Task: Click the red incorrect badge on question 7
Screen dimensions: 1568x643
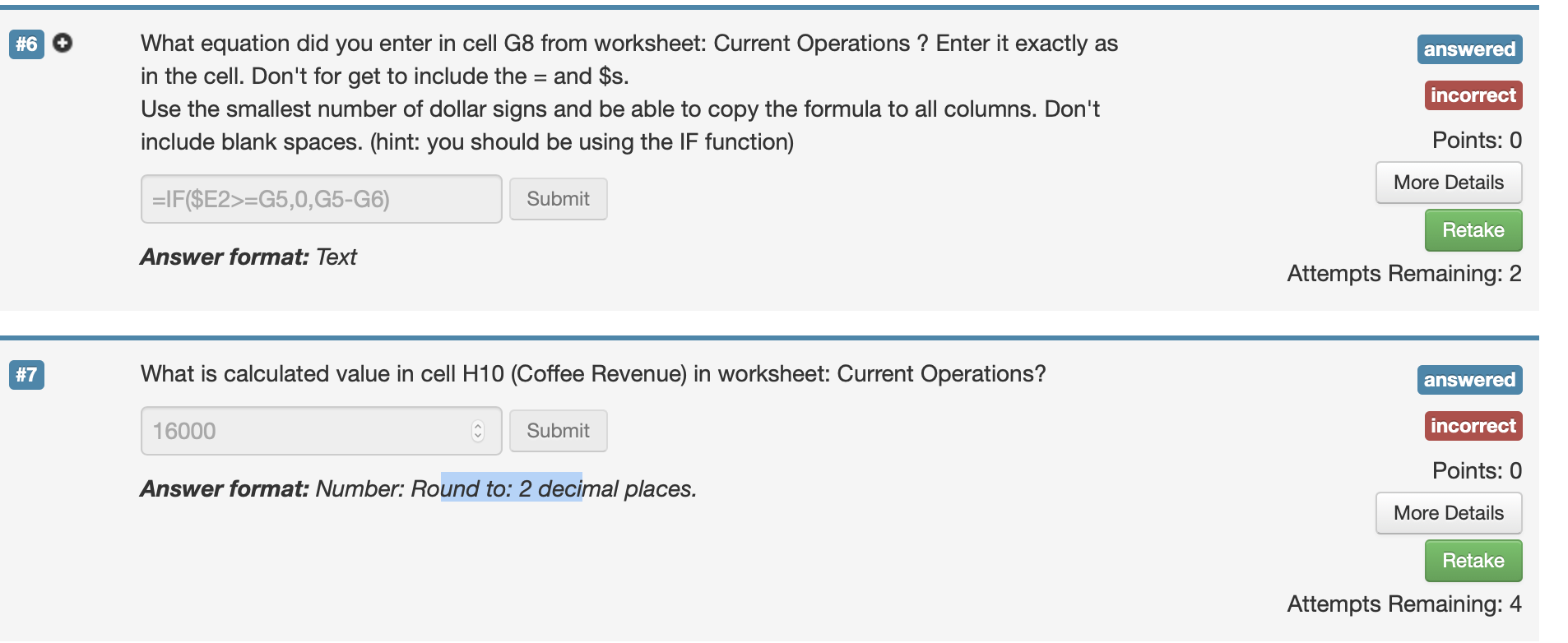Action: 1473,426
